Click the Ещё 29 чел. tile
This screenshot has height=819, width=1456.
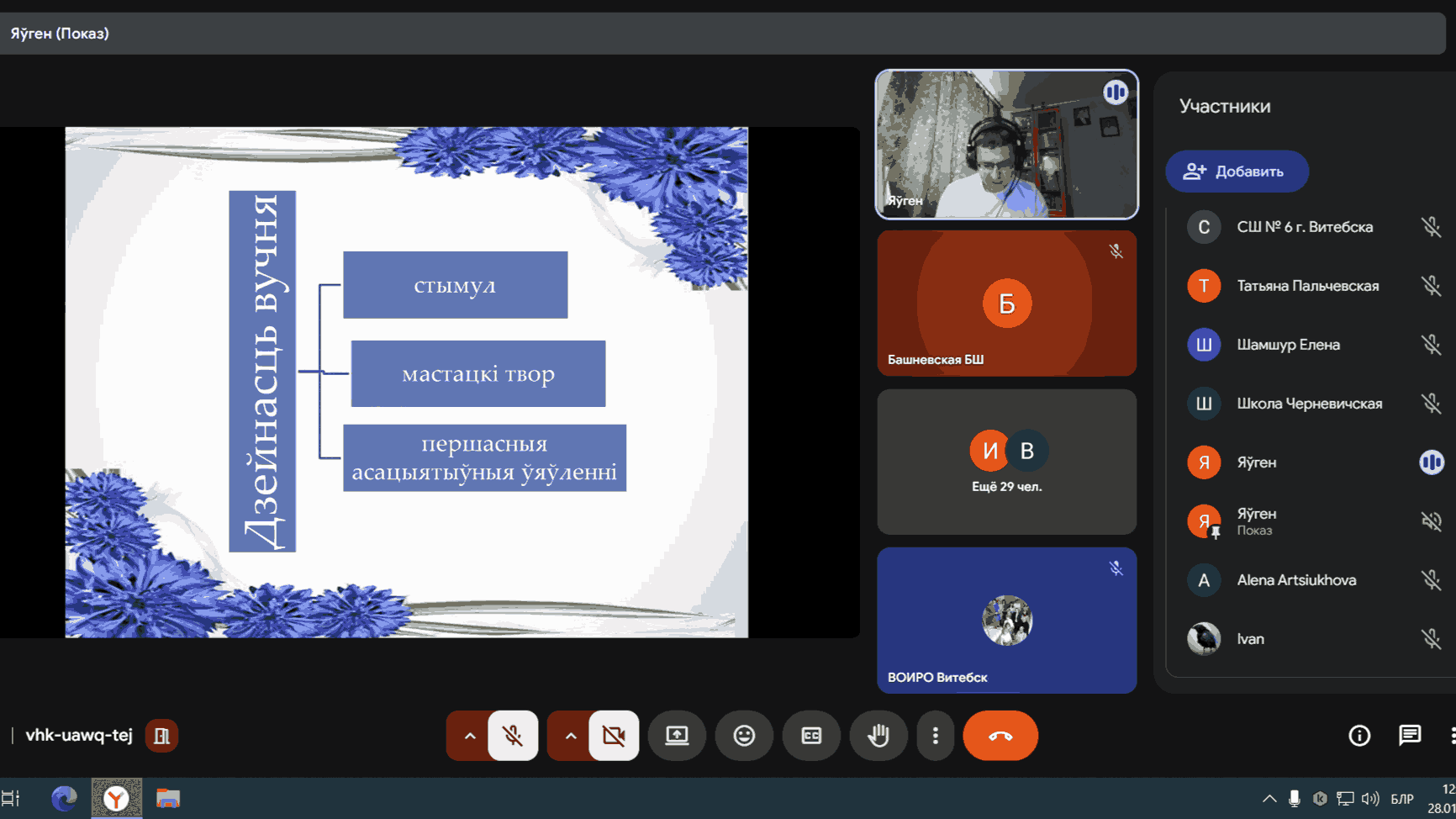coord(1006,462)
